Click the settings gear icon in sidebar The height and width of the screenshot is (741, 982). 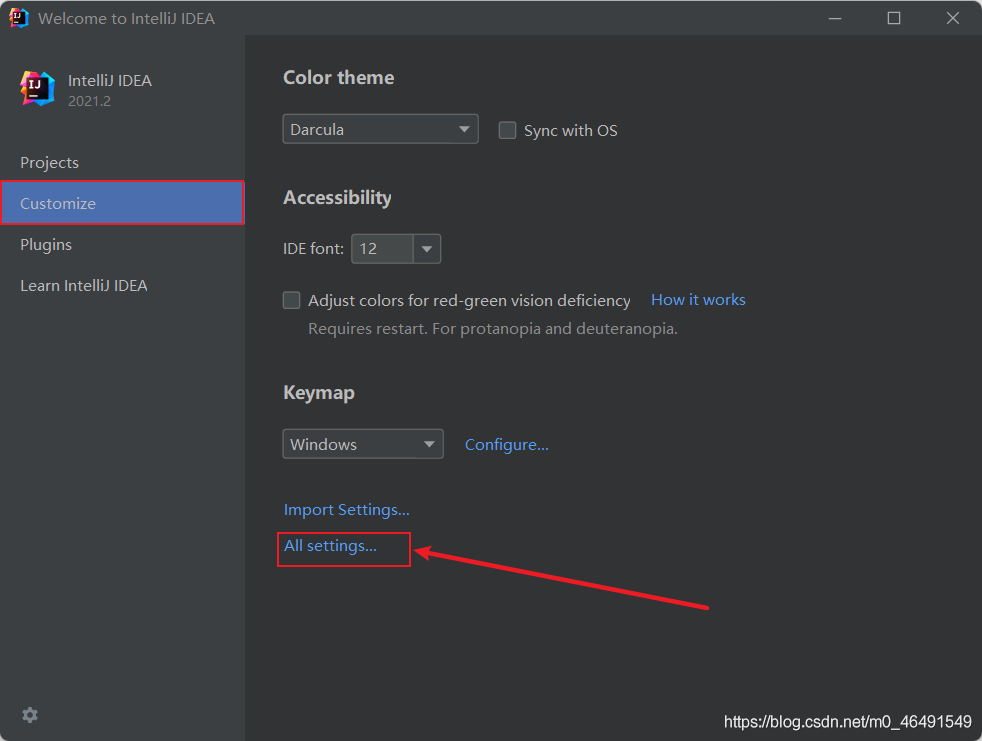point(29,715)
